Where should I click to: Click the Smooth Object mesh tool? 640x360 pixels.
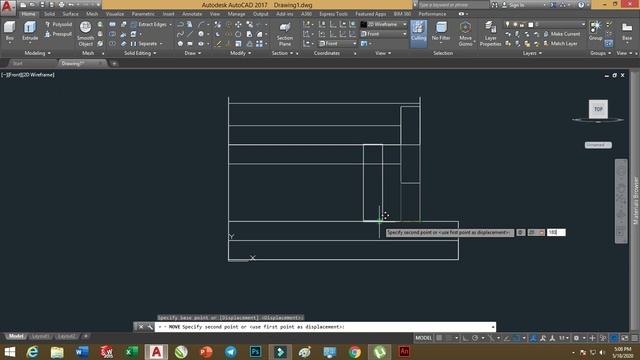pos(85,33)
